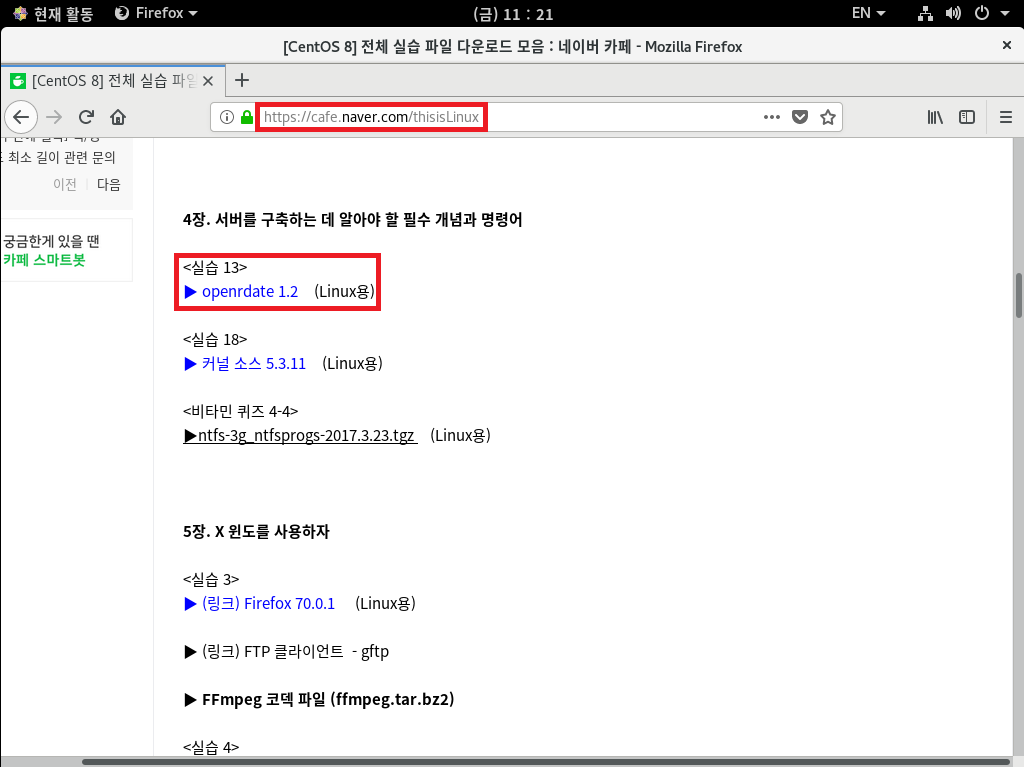Click the <비타민 퀴즈 4-4> label
Viewport: 1024px width, 767px height.
240,411
